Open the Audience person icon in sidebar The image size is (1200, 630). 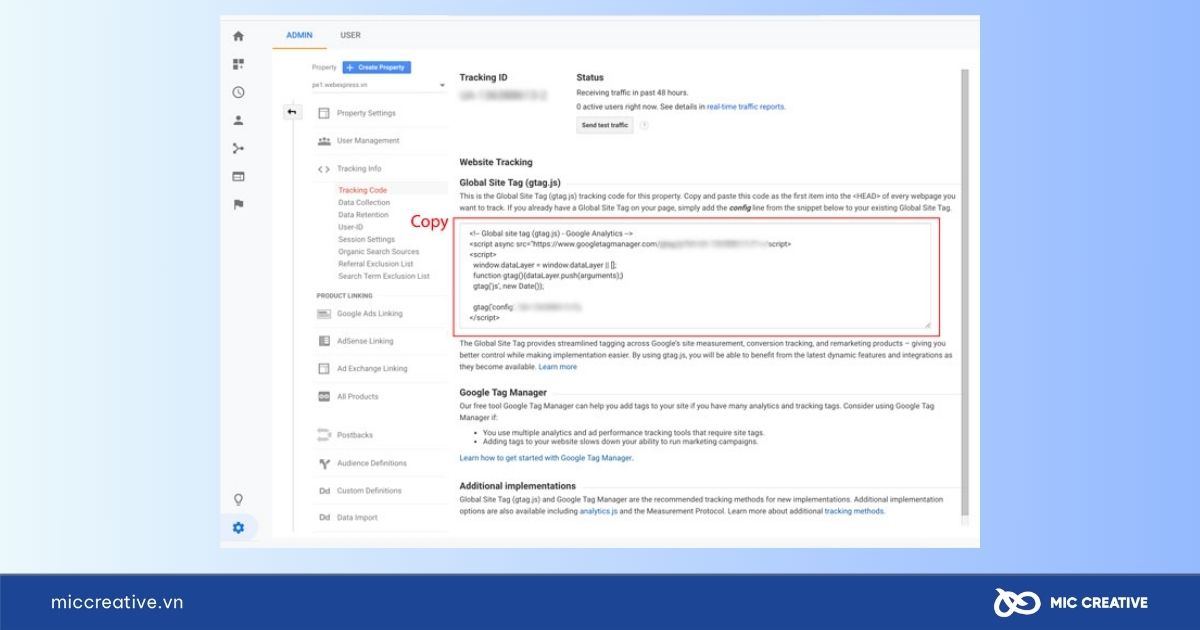click(238, 120)
